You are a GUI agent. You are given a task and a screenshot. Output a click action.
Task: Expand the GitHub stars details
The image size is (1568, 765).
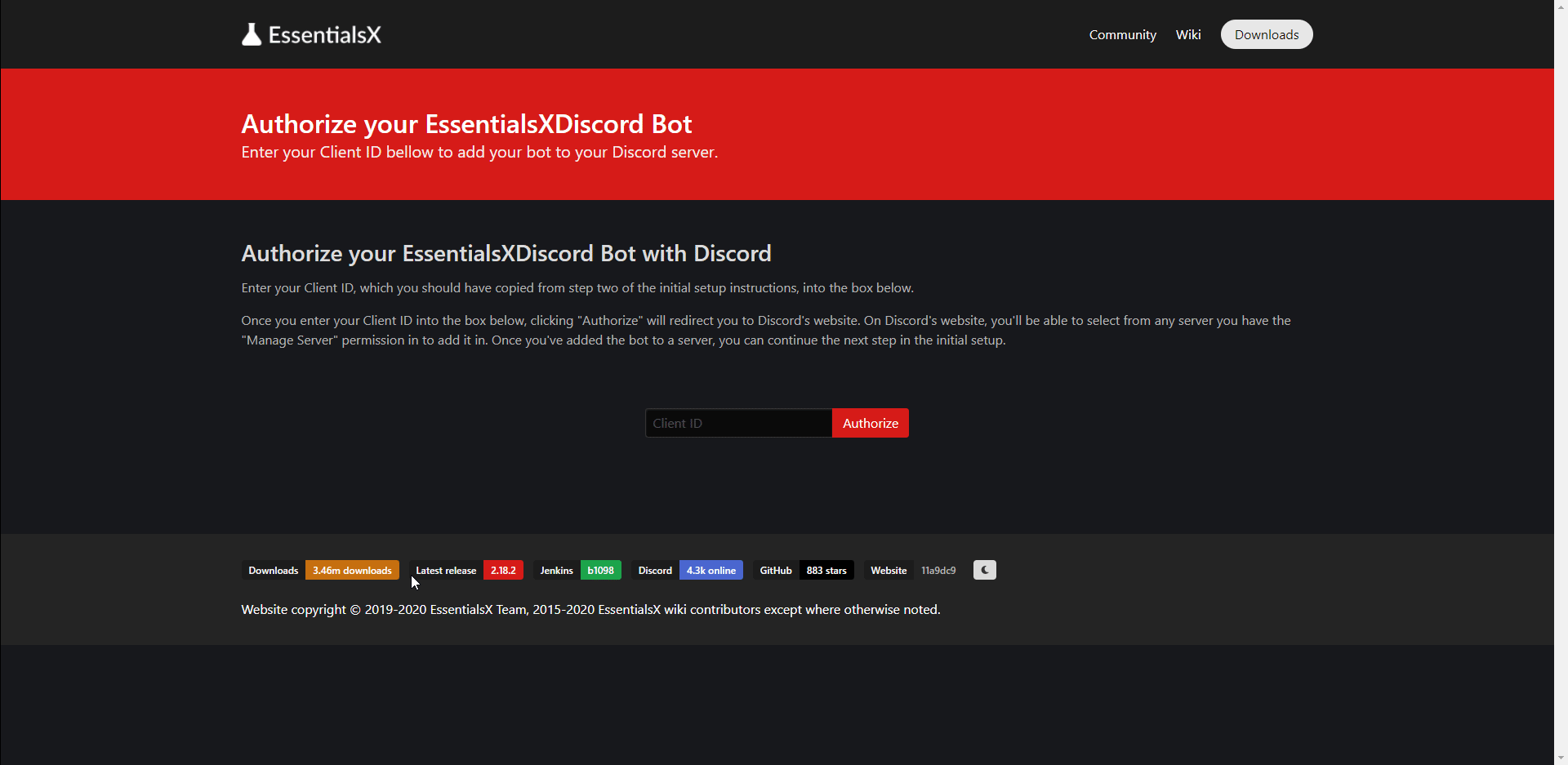pos(774,570)
